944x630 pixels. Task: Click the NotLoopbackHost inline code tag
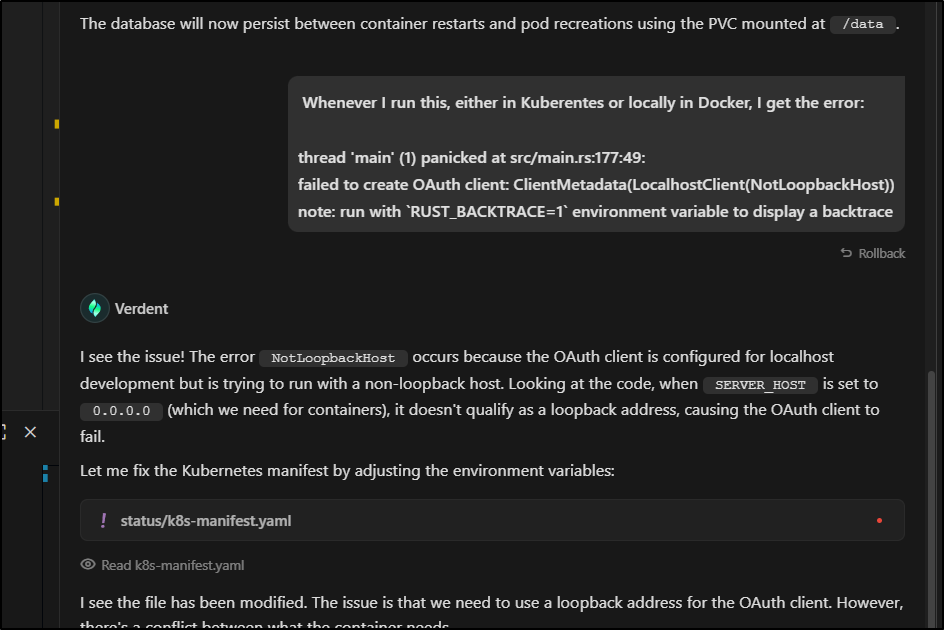[x=333, y=358]
